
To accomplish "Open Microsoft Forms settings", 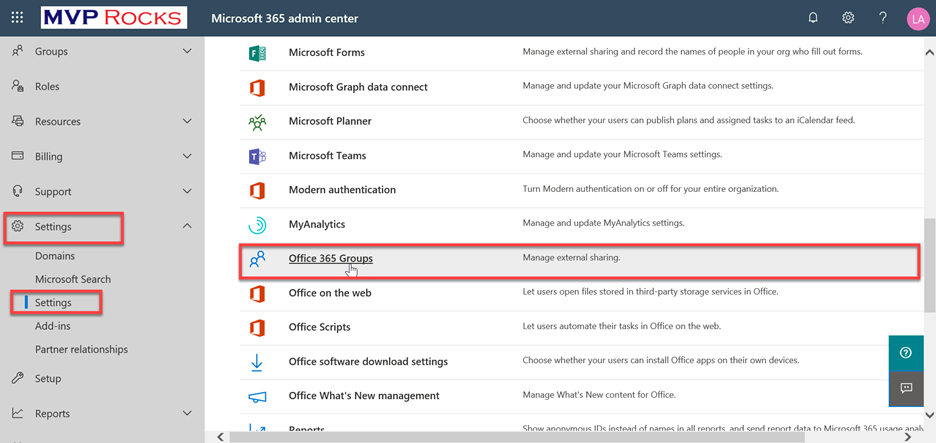I will 327,53.
